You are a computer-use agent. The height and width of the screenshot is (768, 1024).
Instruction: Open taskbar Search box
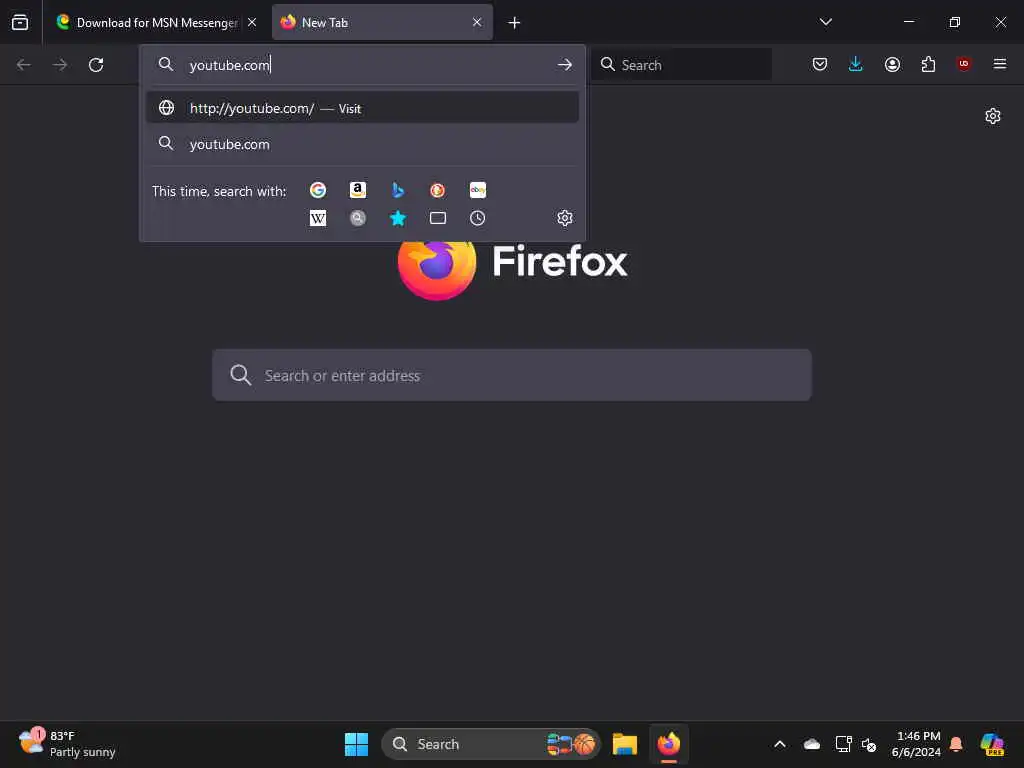490,744
